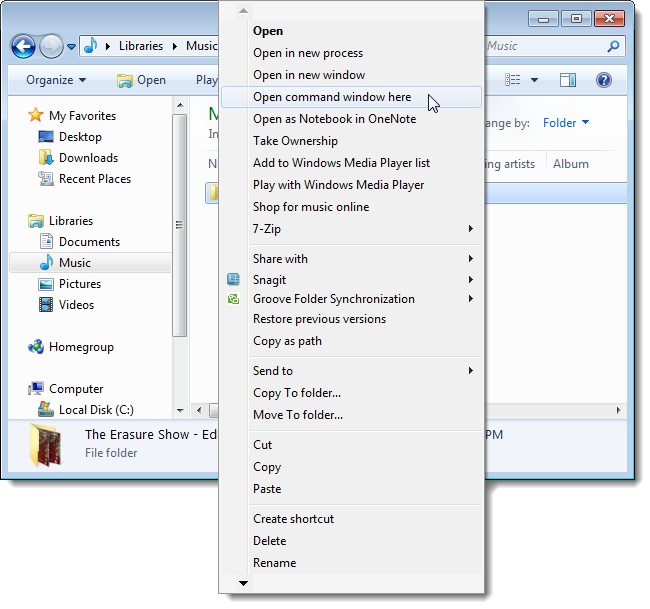Image resolution: width=650 pixels, height=609 pixels.
Task: Select My Favorites star icon
Action: coord(36,115)
